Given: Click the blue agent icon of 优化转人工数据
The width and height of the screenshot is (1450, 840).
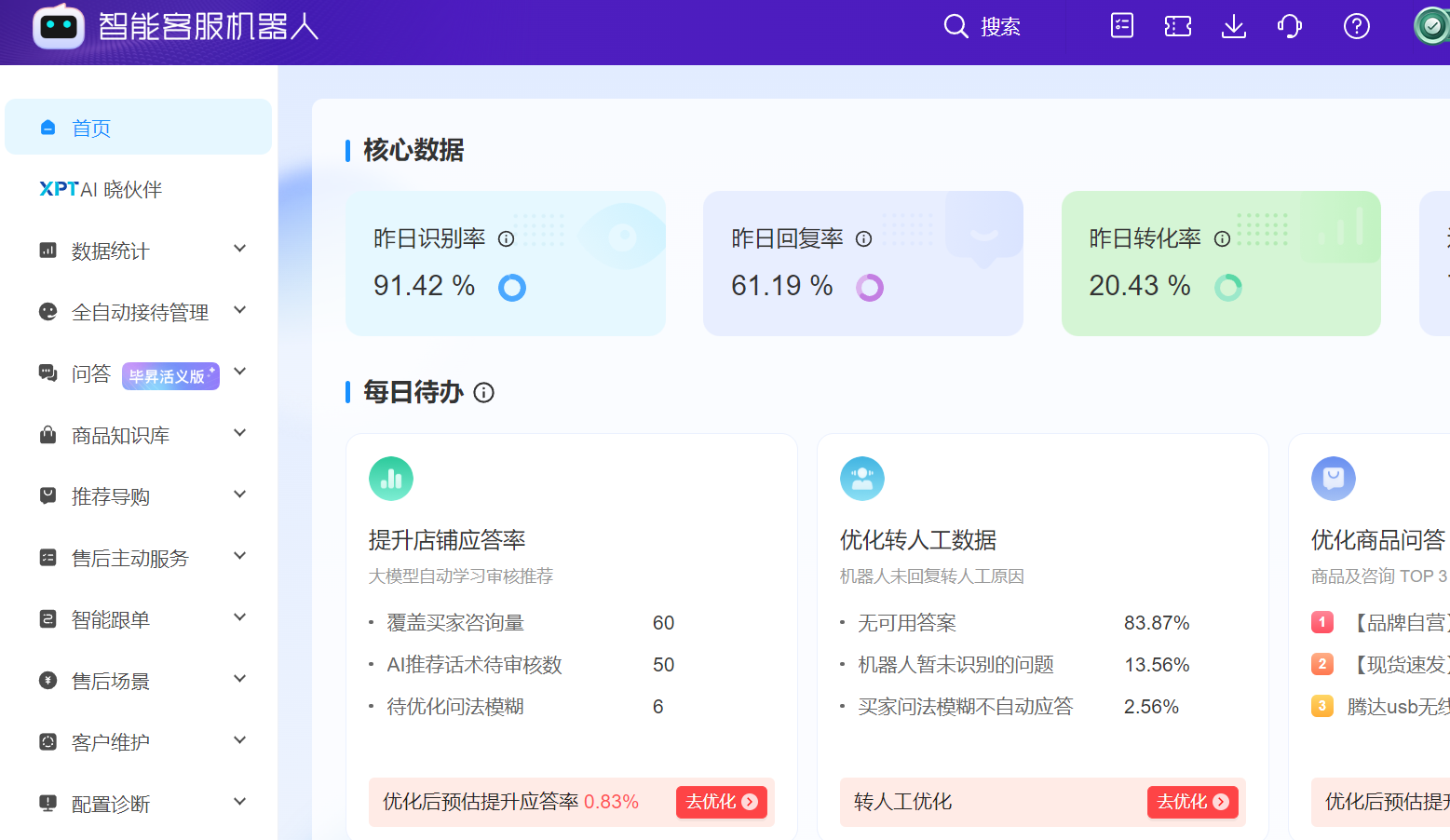Looking at the screenshot, I should point(862,479).
